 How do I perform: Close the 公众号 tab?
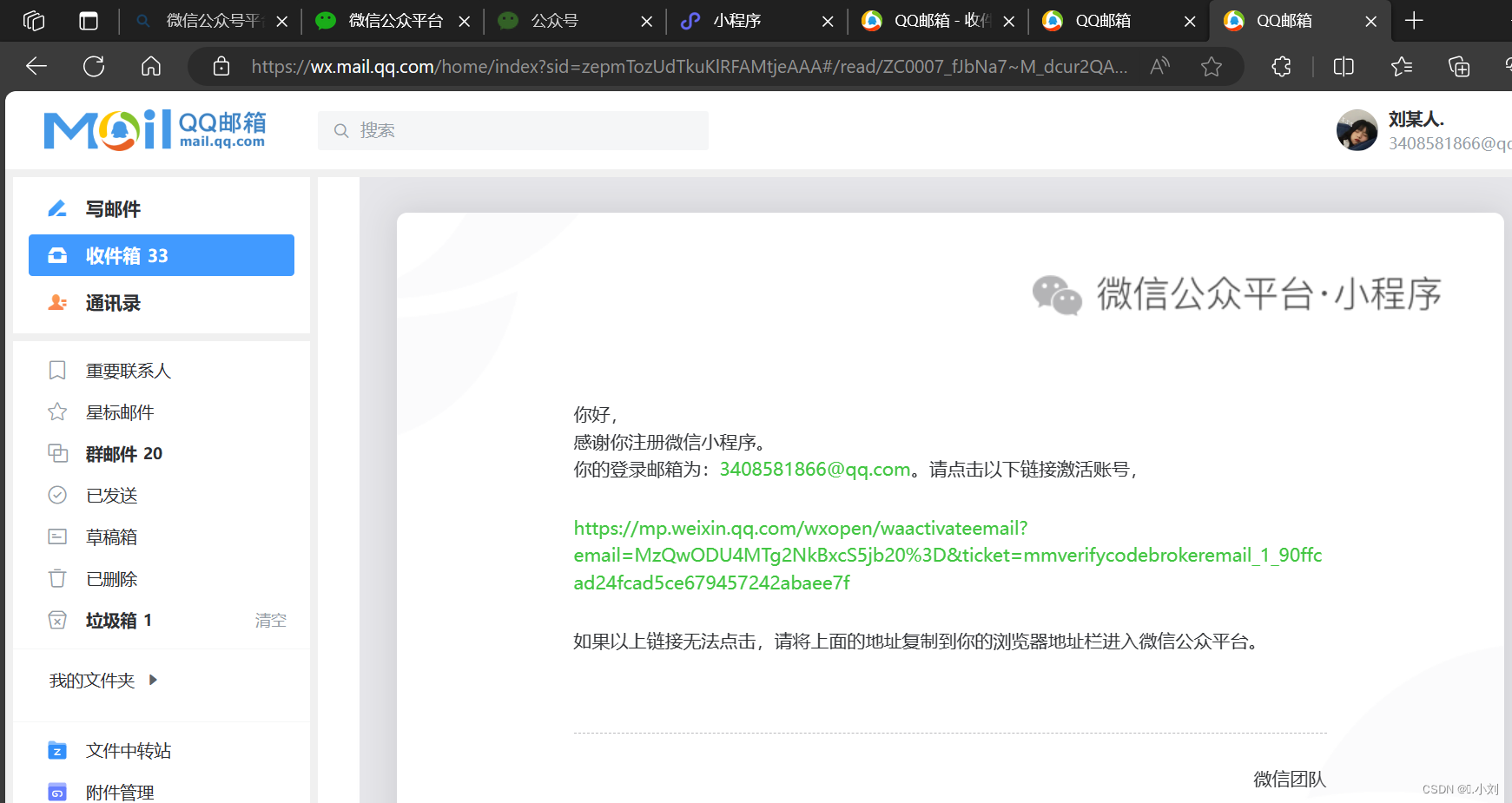click(646, 22)
